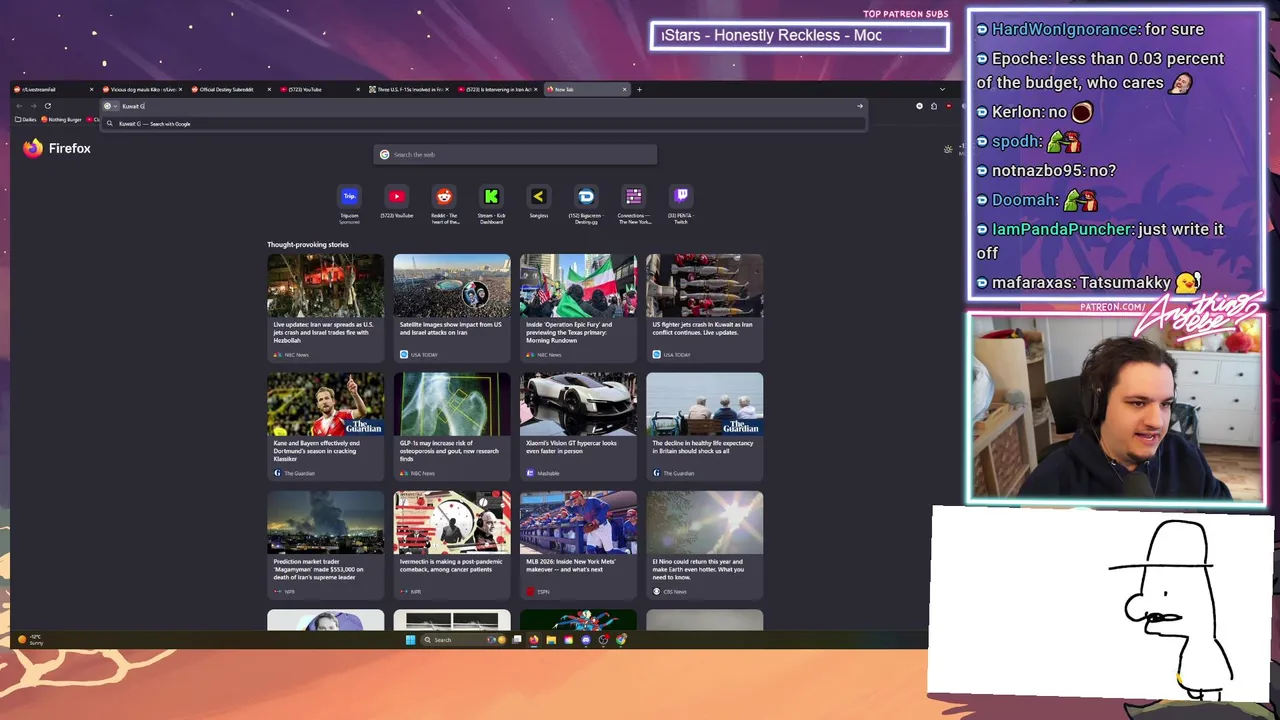Open the GLP-1s osteoporosis risk story thumbnail

pyautogui.click(x=452, y=404)
